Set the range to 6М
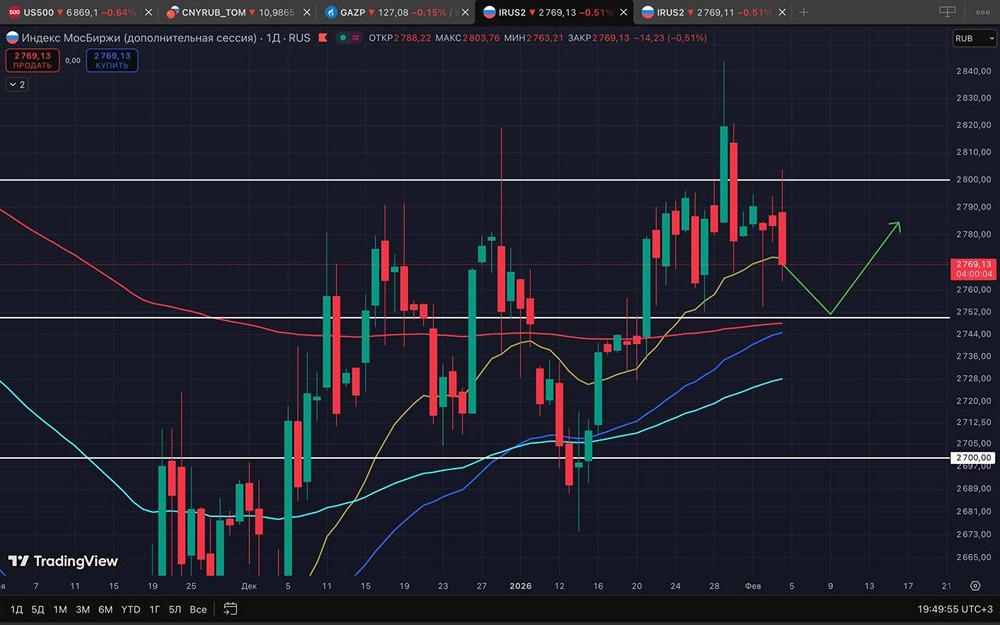This screenshot has height=625, width=1000. point(105,609)
